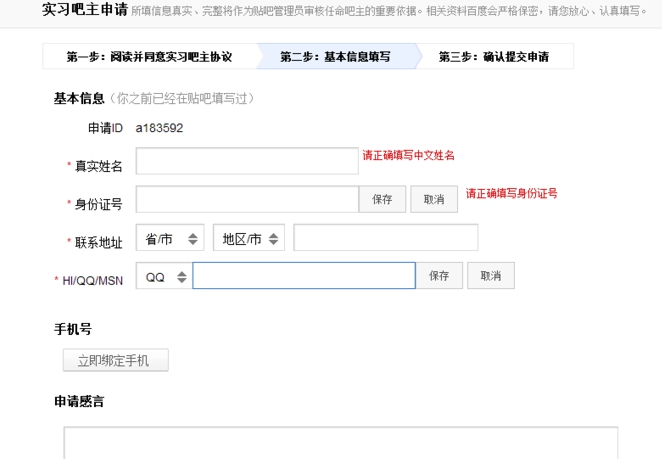Open the 省/市 province dropdown
The image size is (662, 459).
pyautogui.click(x=170, y=238)
